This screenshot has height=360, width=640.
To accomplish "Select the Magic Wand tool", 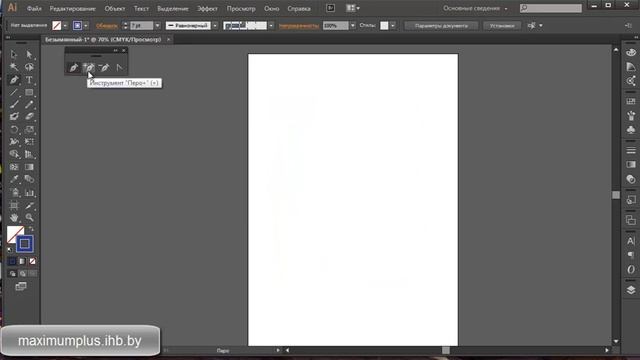I will [14, 67].
